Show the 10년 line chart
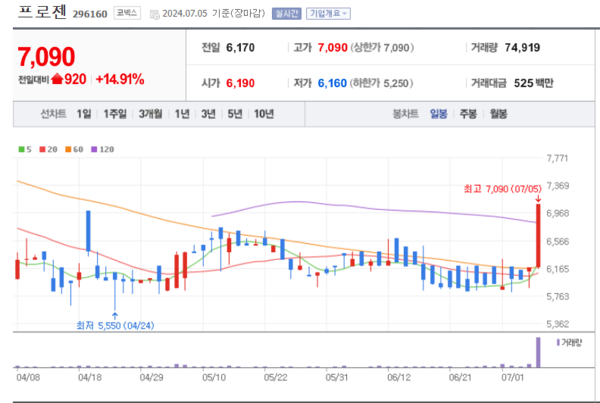 pyautogui.click(x=264, y=114)
